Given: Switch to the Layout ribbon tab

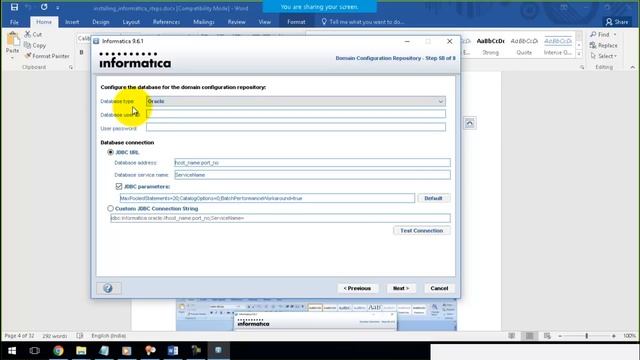Looking at the screenshot, I should [131, 22].
